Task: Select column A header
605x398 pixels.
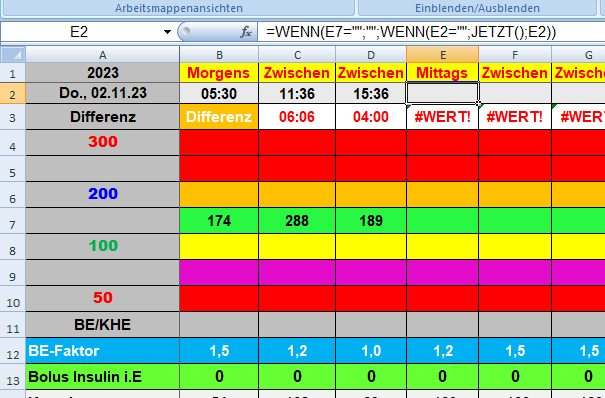Action: 103,55
